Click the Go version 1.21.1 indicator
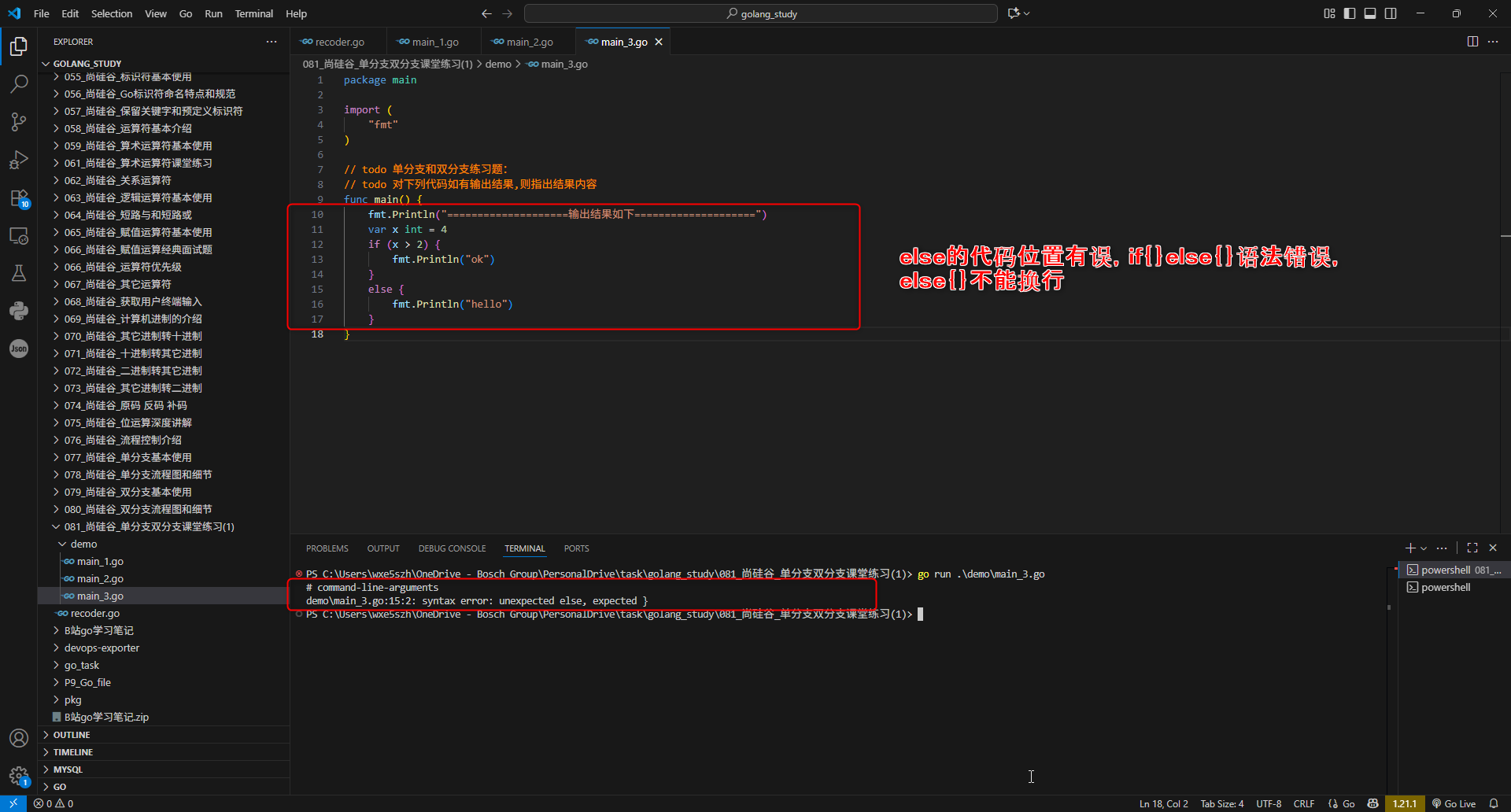Viewport: 1511px width, 812px height. coord(1405,803)
